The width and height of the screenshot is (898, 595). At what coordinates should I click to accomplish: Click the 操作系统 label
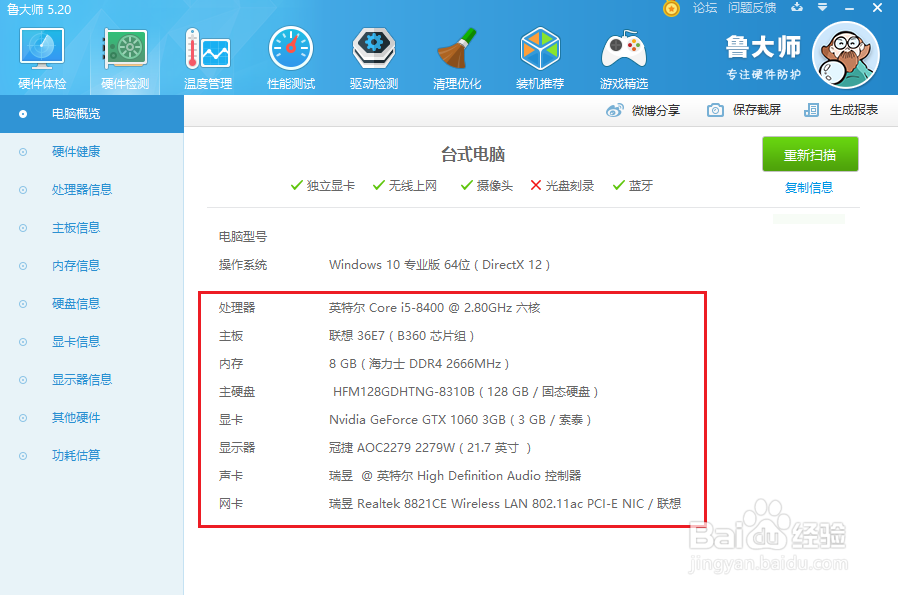(243, 265)
